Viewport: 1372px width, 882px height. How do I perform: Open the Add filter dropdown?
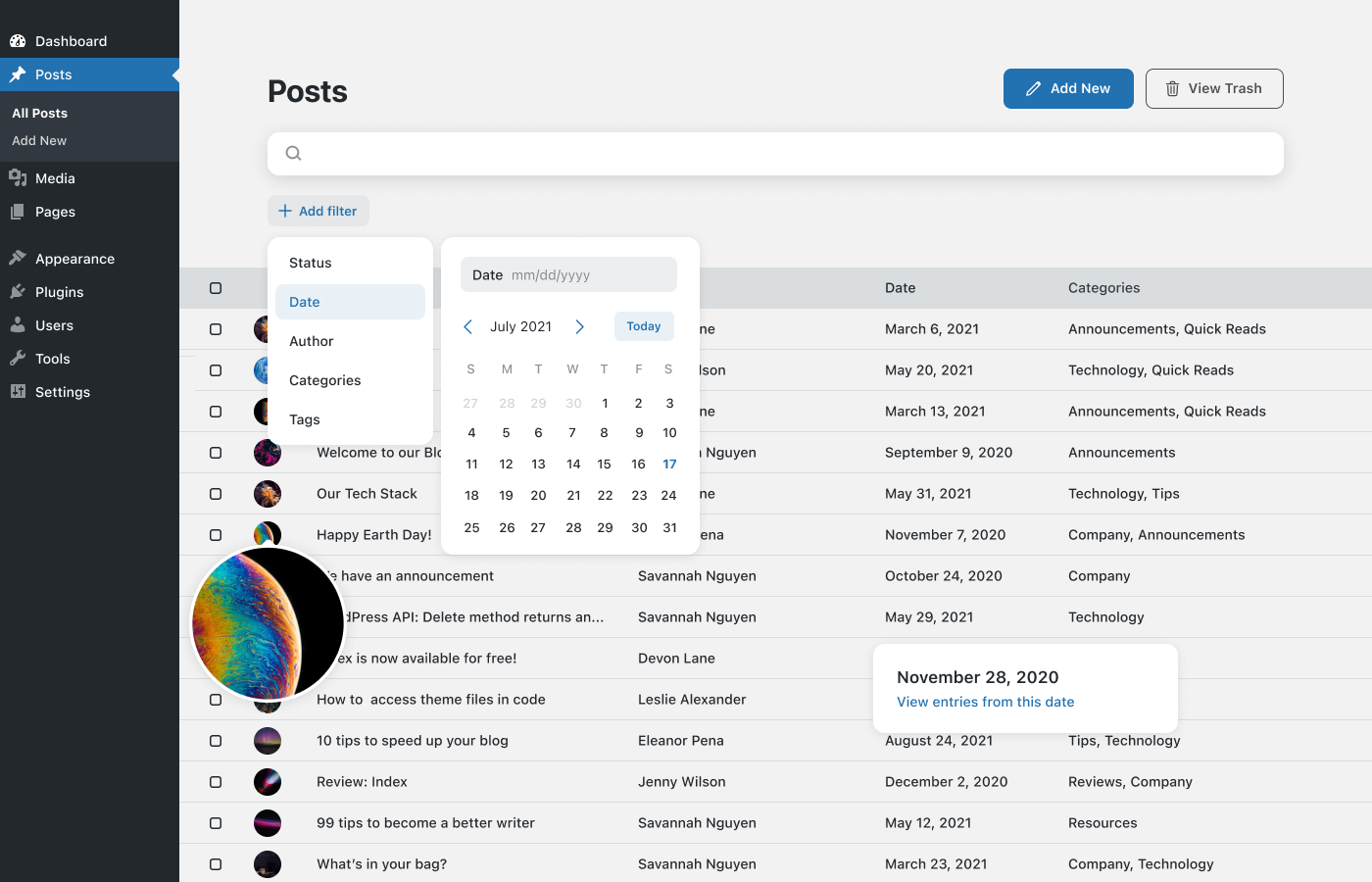(318, 211)
